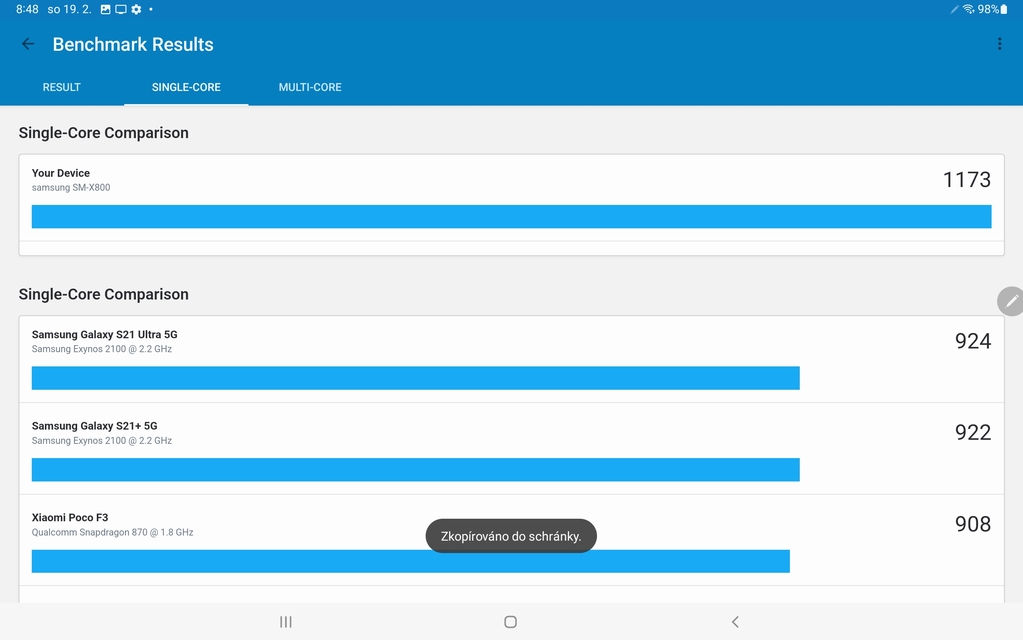This screenshot has width=1023, height=640.
Task: Switch to the RESULT tab
Action: (x=61, y=87)
